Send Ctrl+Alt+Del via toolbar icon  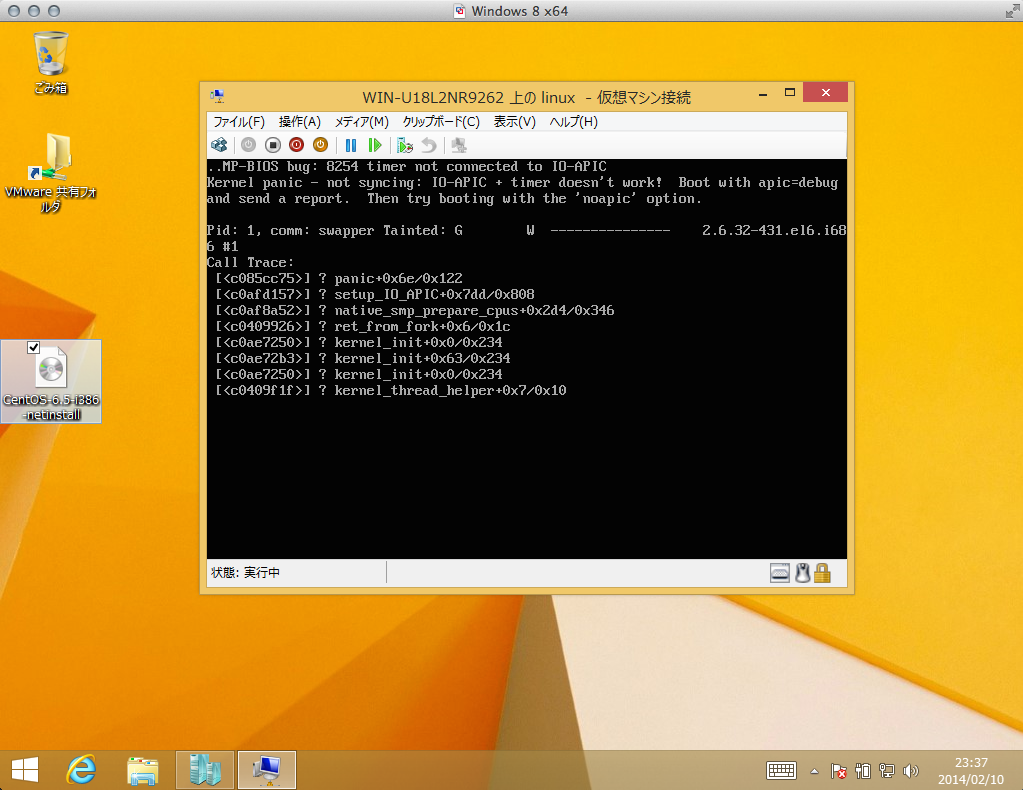tap(219, 145)
